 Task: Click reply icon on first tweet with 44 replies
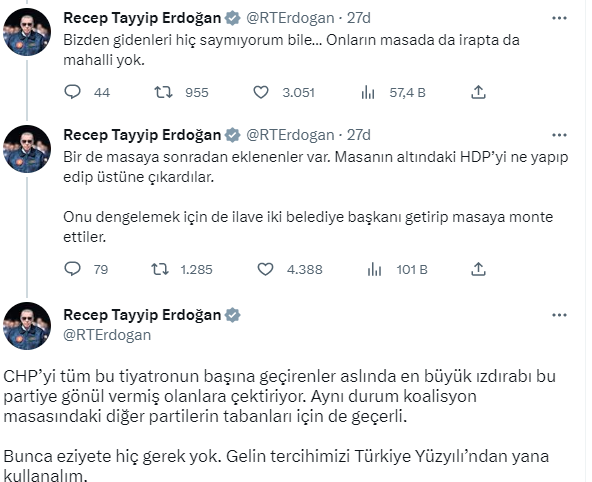point(72,92)
